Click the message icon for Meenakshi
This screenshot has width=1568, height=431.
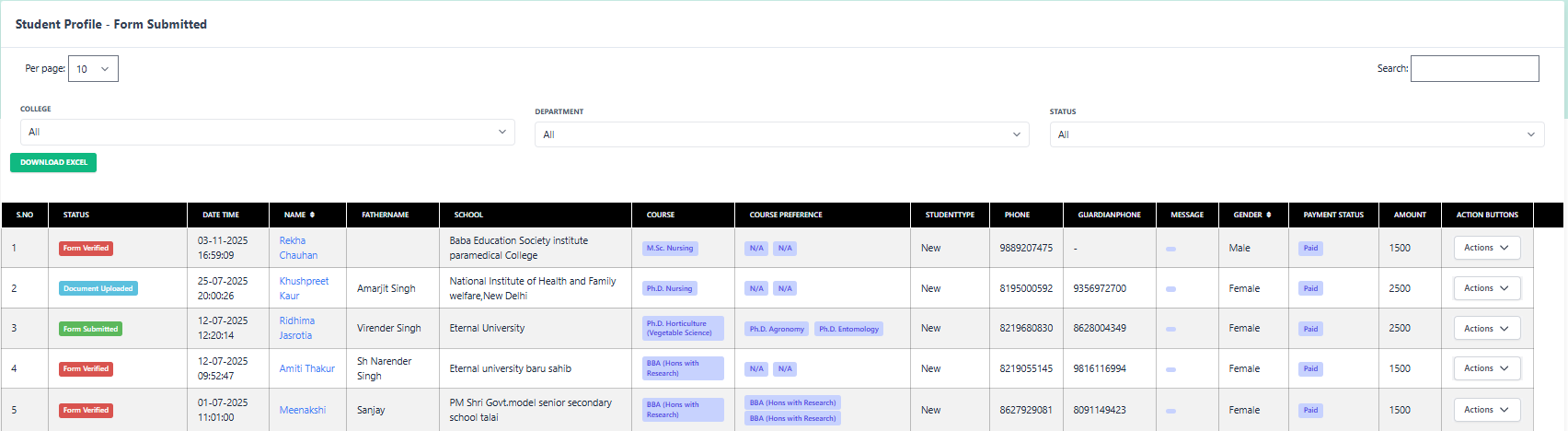click(1170, 411)
